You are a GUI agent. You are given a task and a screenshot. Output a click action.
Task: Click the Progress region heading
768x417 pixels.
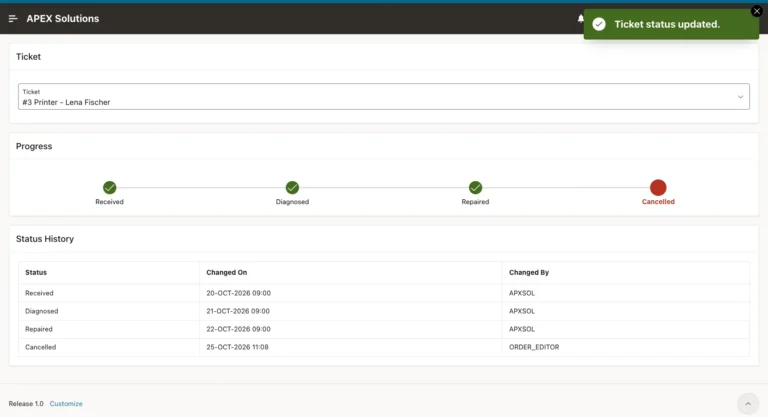point(34,147)
